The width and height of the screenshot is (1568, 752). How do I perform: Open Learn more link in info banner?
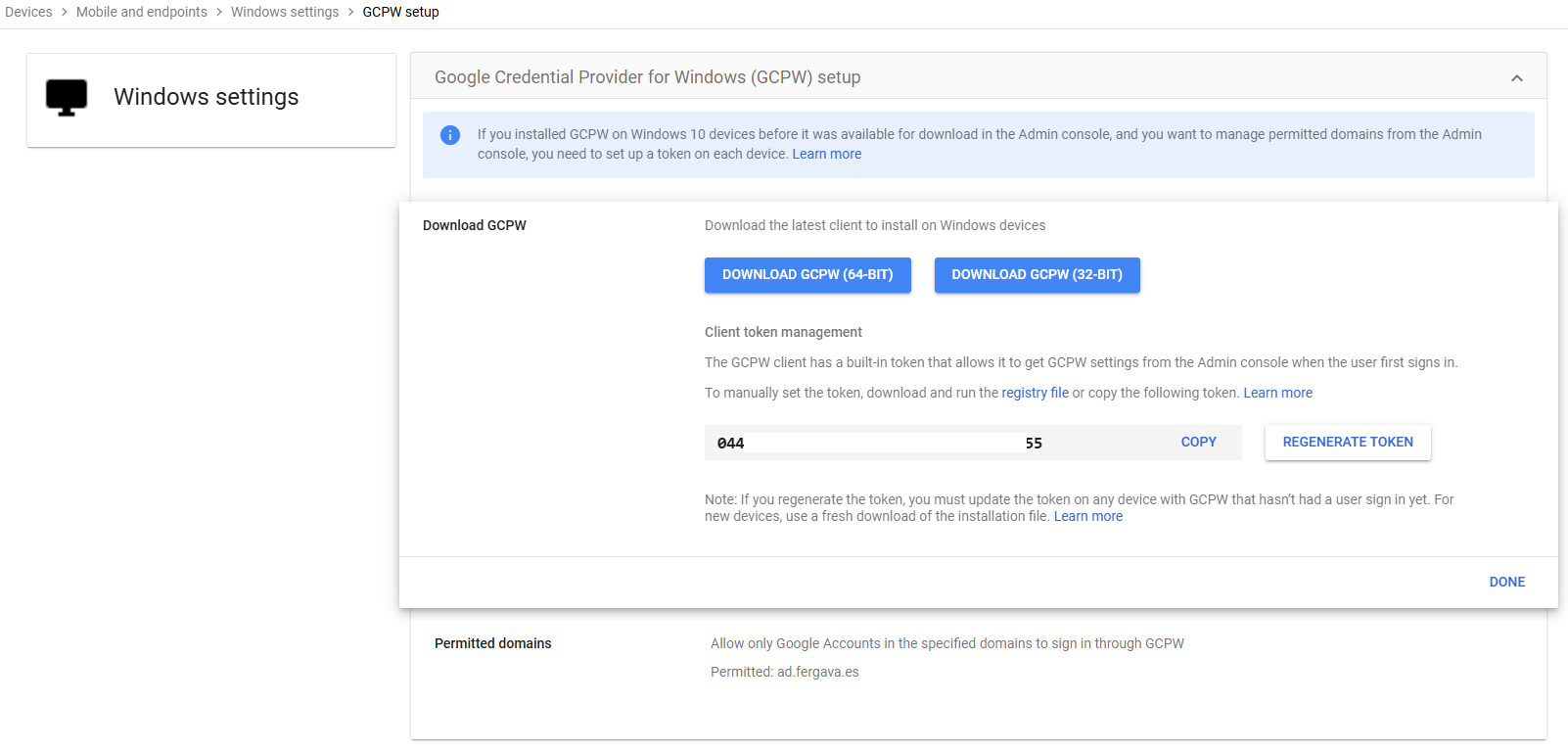click(x=827, y=154)
